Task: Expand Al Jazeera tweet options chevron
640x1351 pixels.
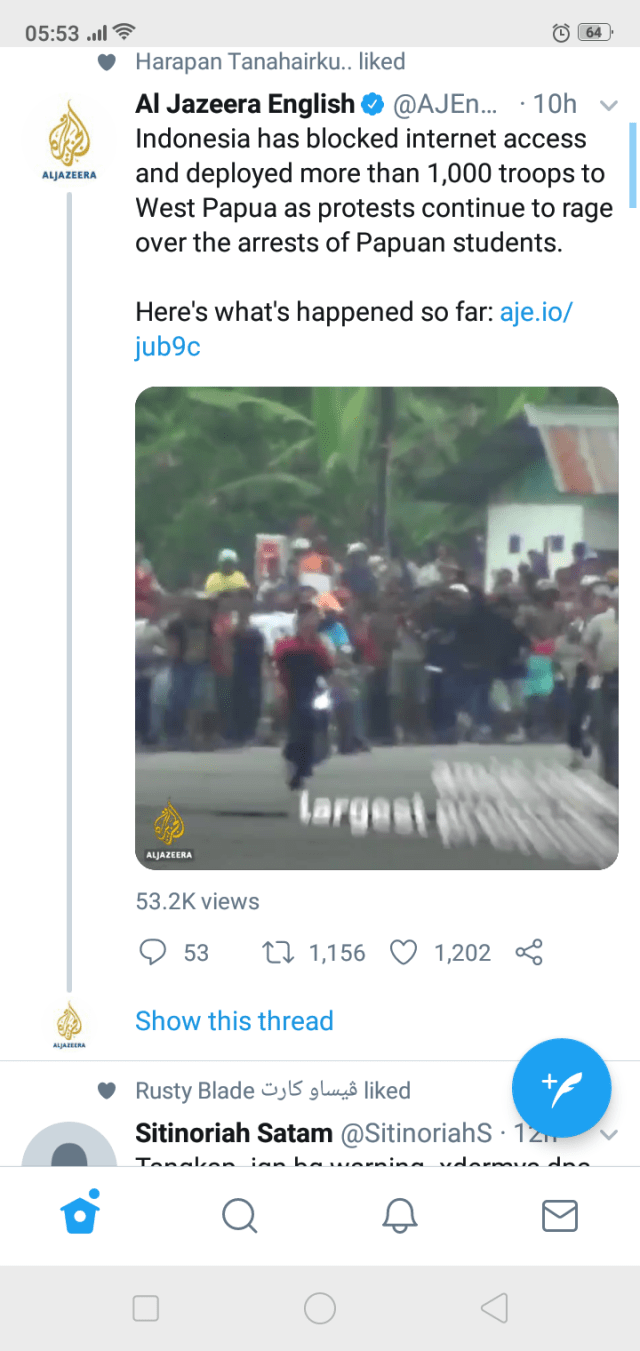Action: point(608,104)
